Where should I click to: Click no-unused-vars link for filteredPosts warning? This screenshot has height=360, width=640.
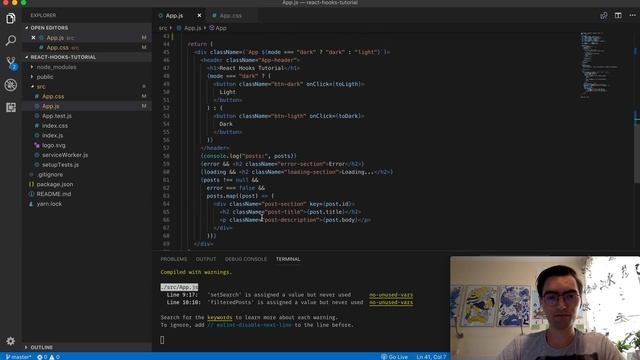pyautogui.click(x=391, y=302)
